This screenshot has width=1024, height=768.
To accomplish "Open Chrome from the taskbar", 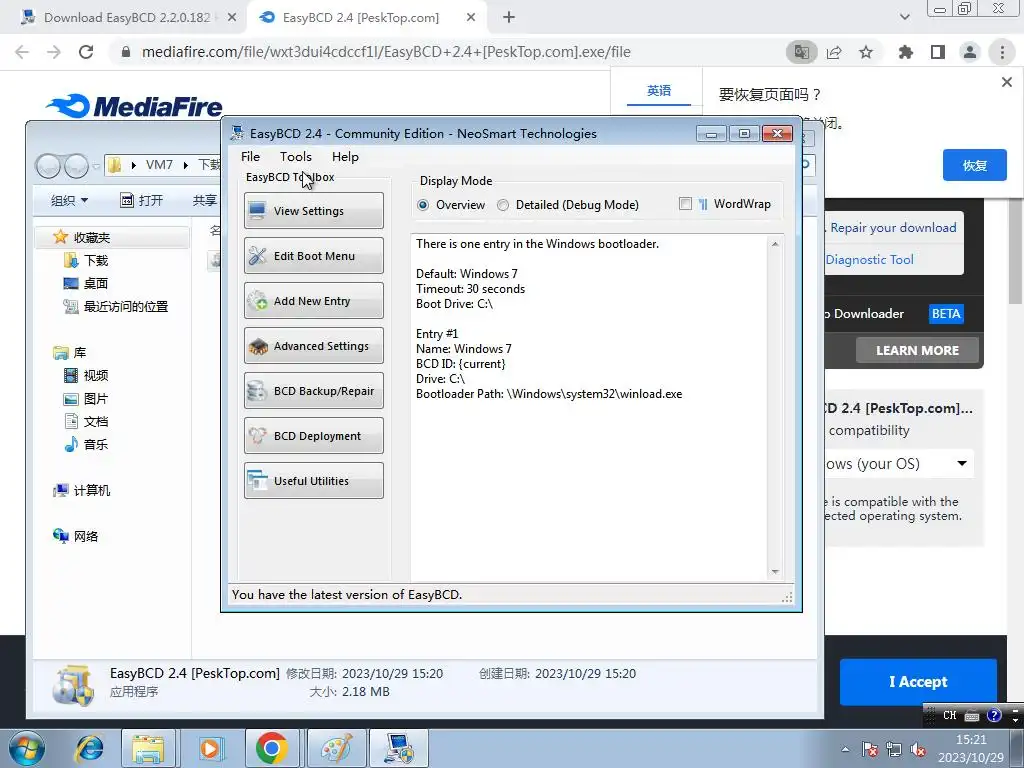I will click(x=272, y=748).
